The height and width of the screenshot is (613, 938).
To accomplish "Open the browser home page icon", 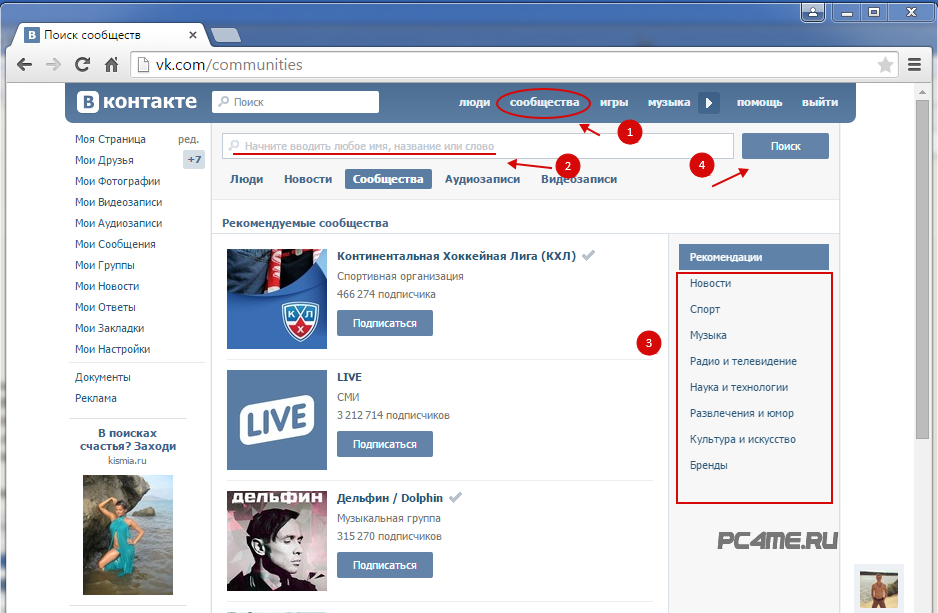I will click(x=111, y=65).
